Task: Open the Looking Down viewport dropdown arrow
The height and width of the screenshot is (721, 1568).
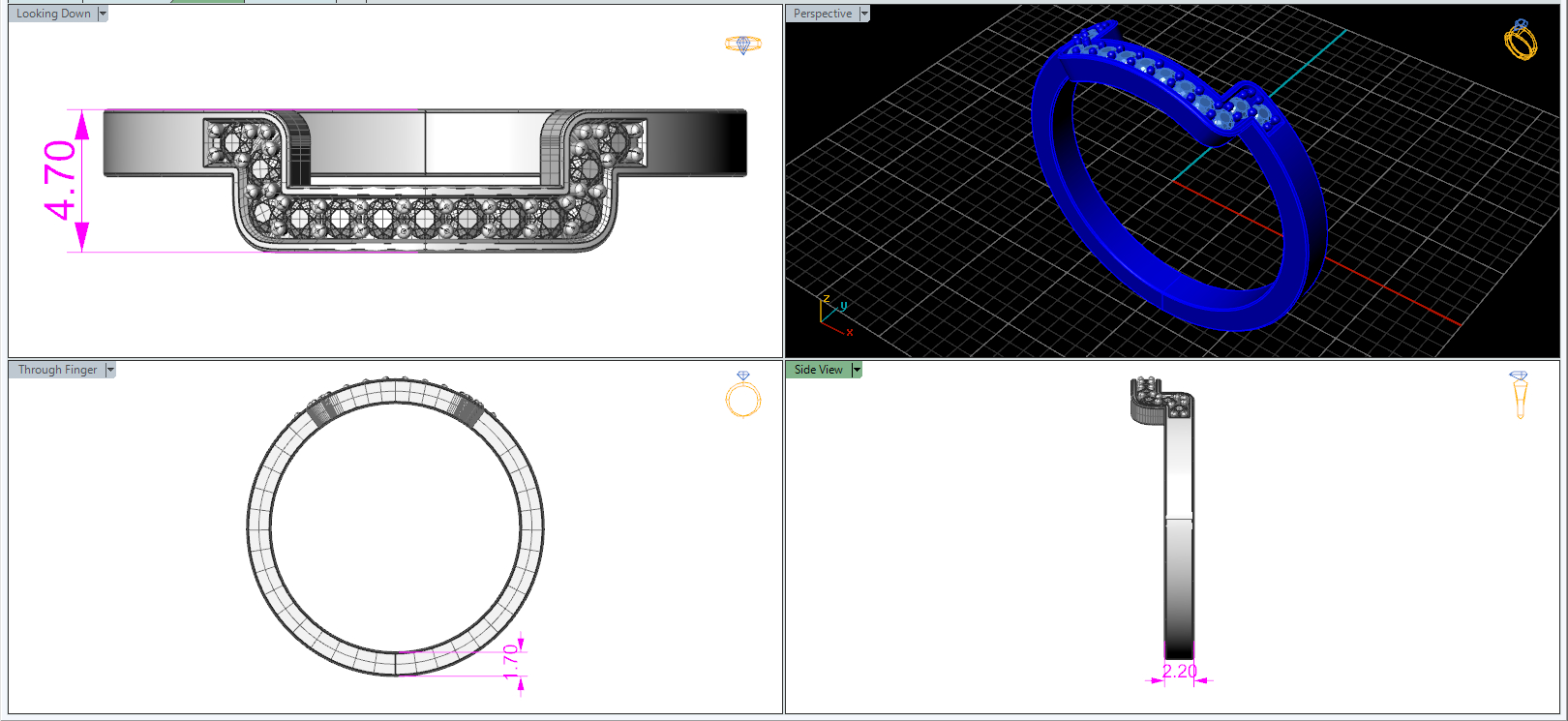Action: pyautogui.click(x=103, y=14)
